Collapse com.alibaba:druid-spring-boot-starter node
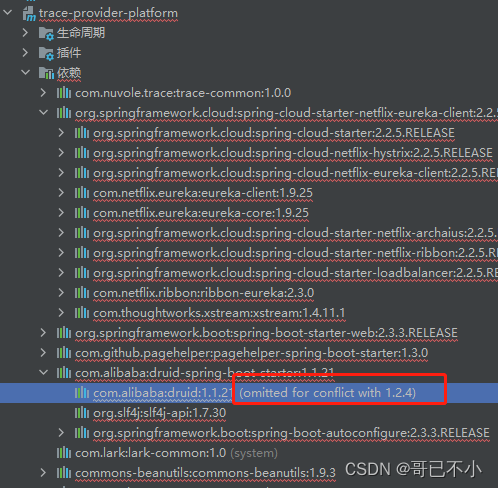The width and height of the screenshot is (498, 488). point(43,372)
